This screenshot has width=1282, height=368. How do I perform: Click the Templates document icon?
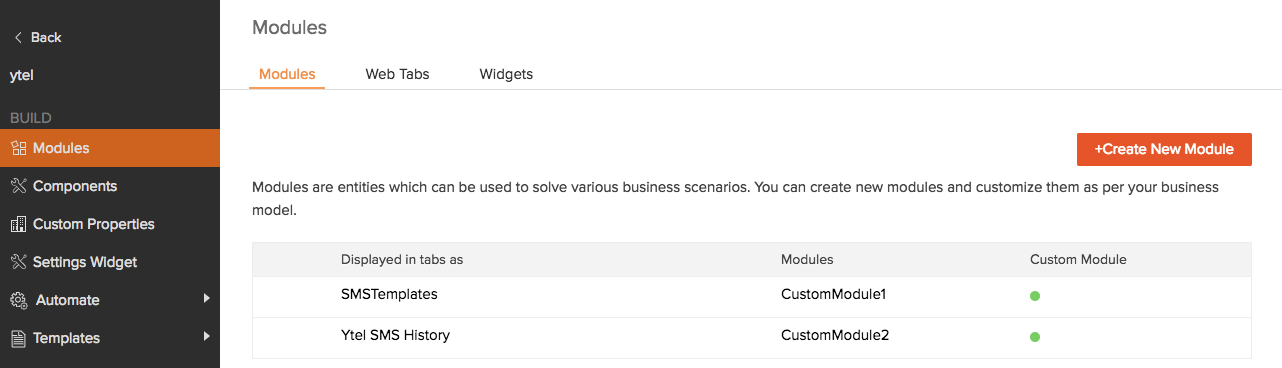pos(18,338)
